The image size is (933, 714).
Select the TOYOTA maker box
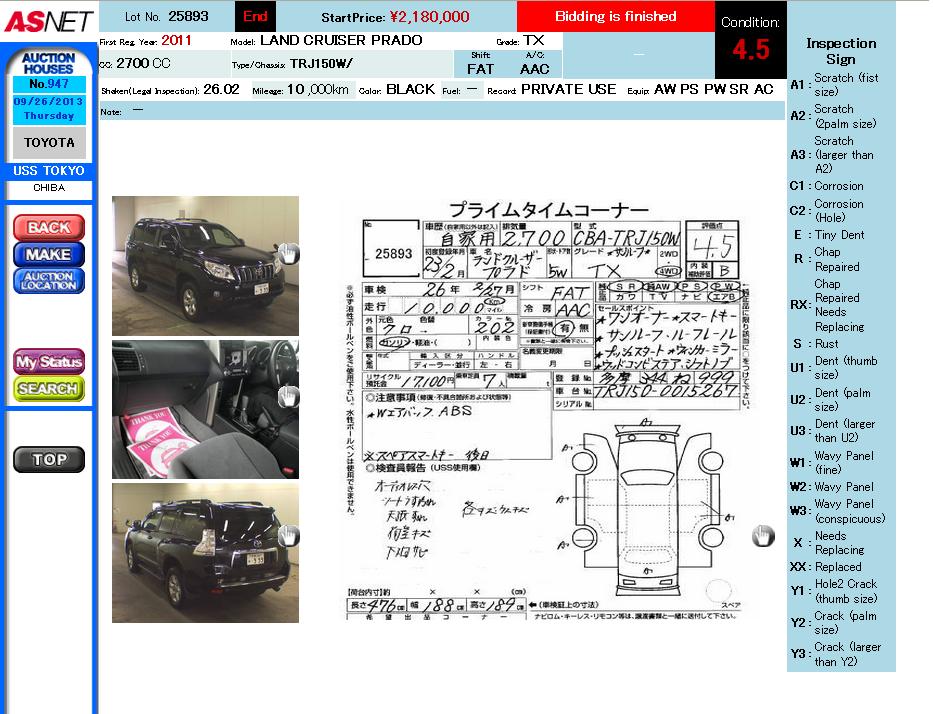[x=48, y=142]
